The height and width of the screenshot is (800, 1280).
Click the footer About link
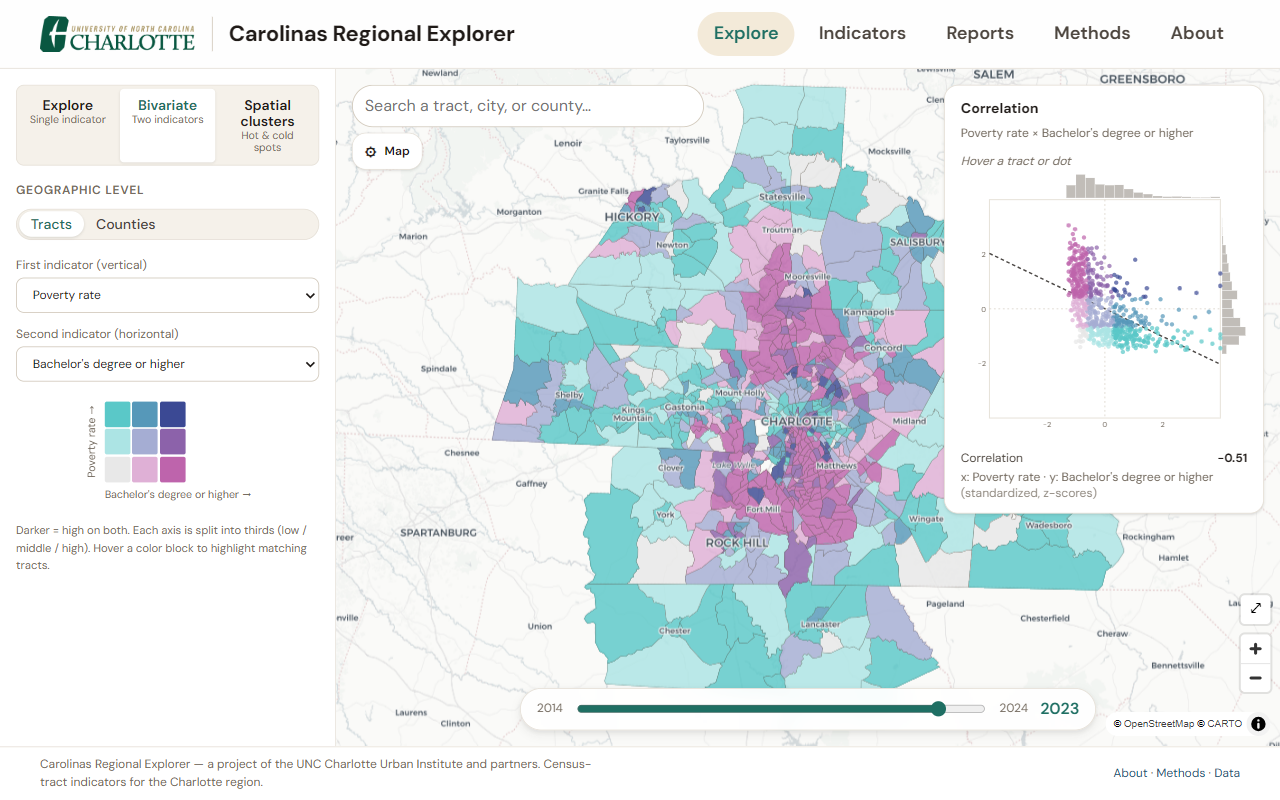point(1130,773)
